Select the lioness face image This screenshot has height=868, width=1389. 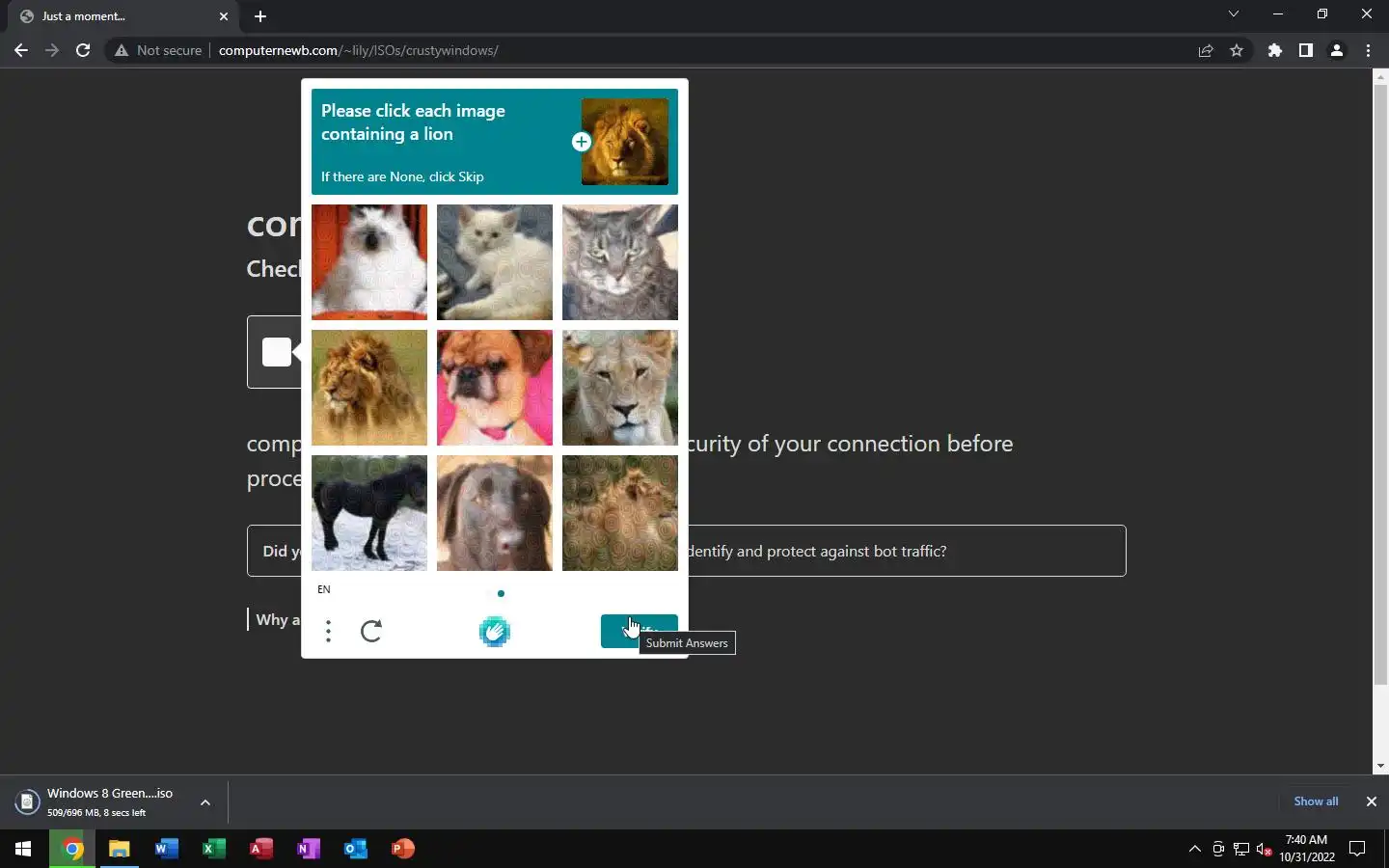tap(620, 388)
